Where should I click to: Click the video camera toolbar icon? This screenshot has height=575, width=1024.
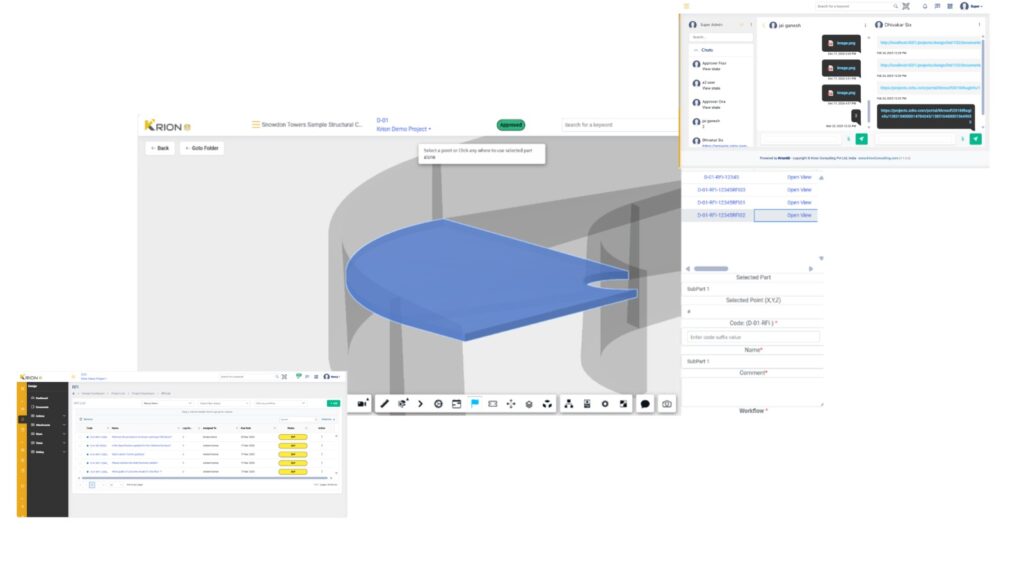coord(362,404)
